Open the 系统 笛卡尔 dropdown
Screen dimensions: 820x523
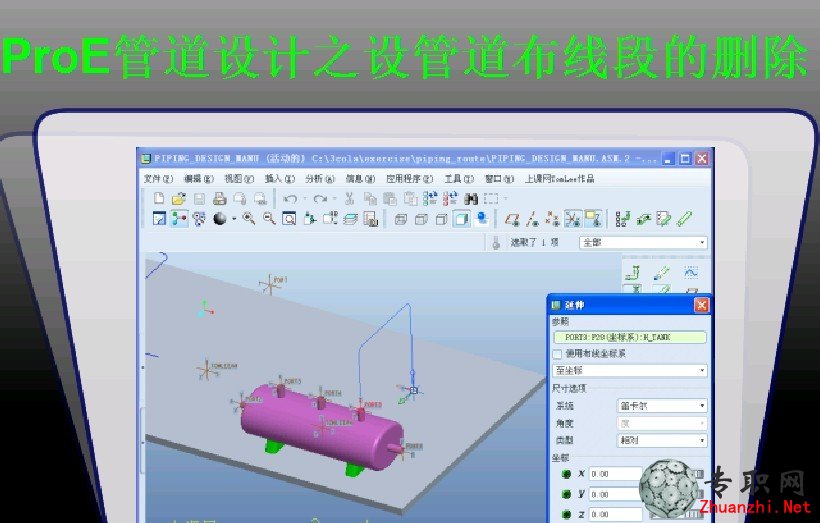click(x=662, y=405)
